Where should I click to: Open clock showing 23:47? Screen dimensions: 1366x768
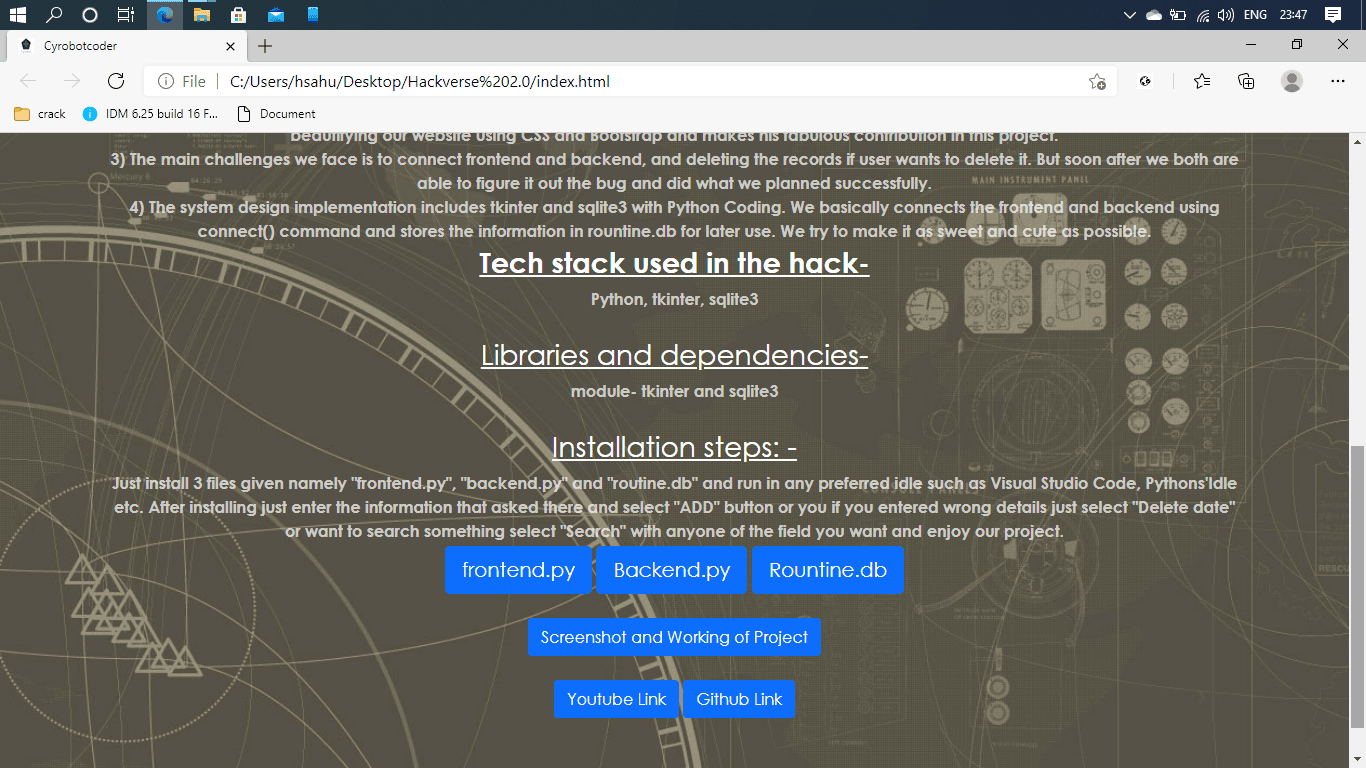click(1293, 15)
